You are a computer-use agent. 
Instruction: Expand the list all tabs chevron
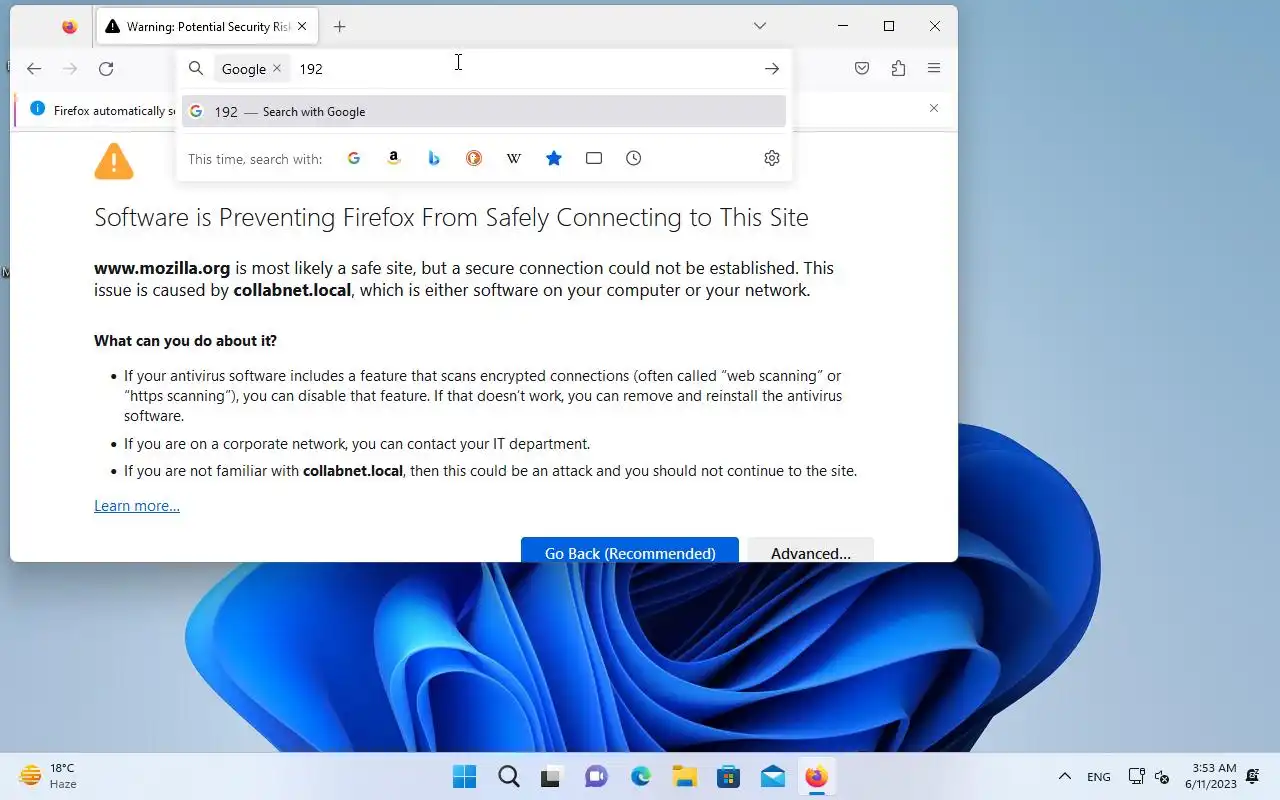[760, 26]
